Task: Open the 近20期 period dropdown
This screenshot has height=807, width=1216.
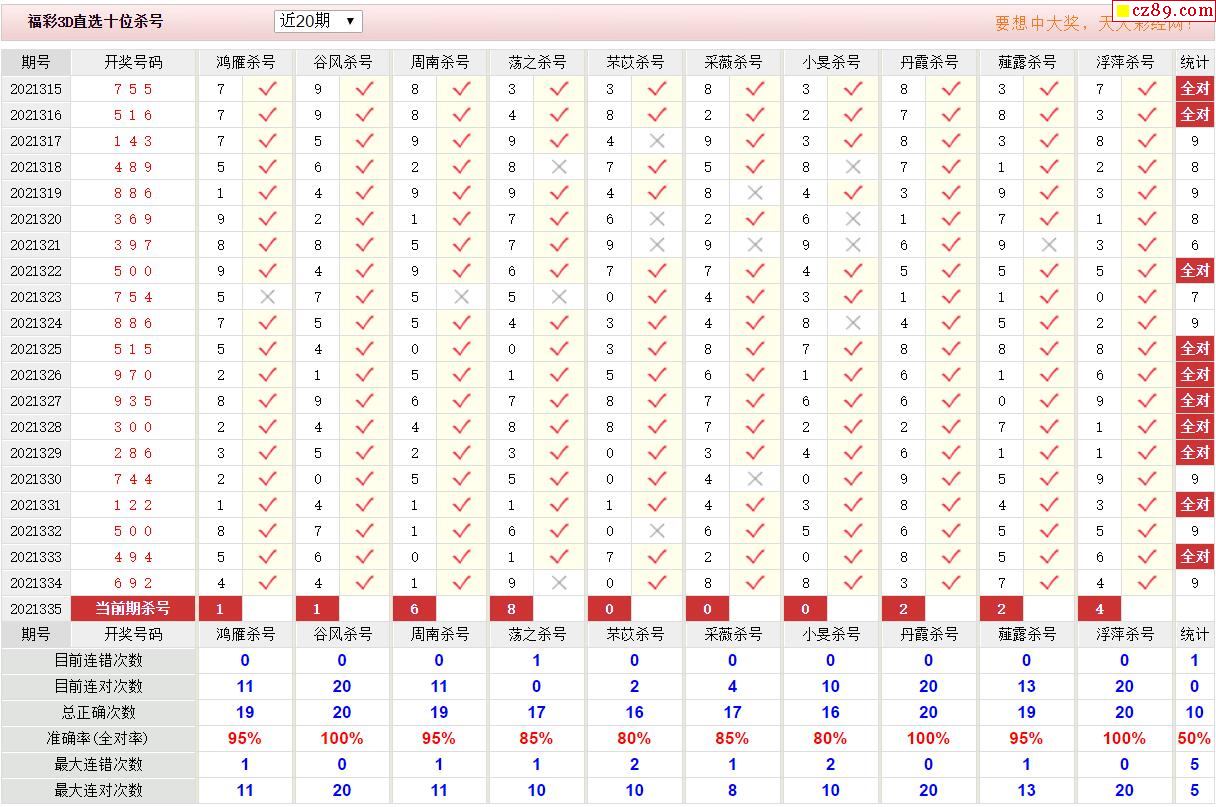Action: (x=318, y=21)
